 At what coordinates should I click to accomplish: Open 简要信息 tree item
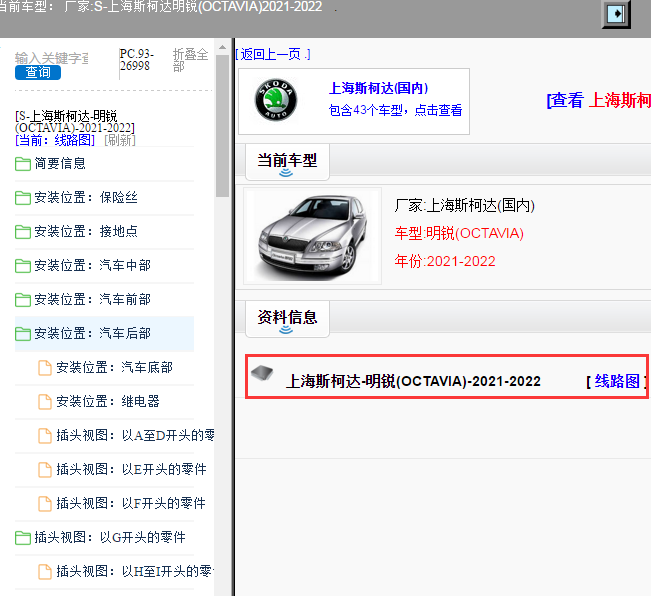click(x=60, y=164)
